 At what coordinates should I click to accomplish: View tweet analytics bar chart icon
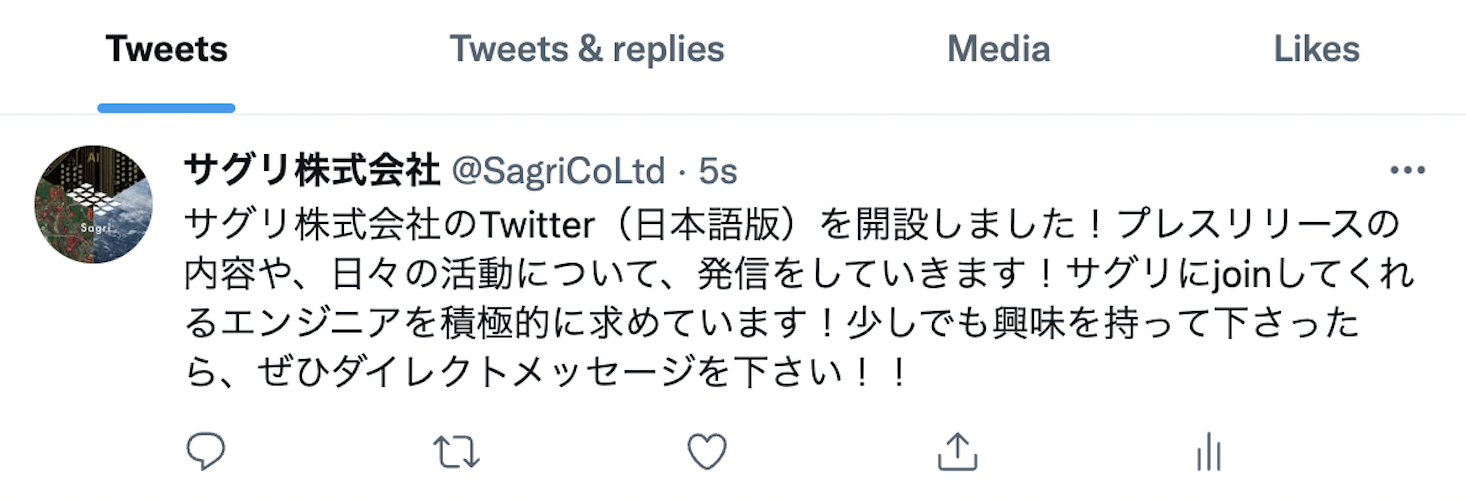coord(1208,452)
